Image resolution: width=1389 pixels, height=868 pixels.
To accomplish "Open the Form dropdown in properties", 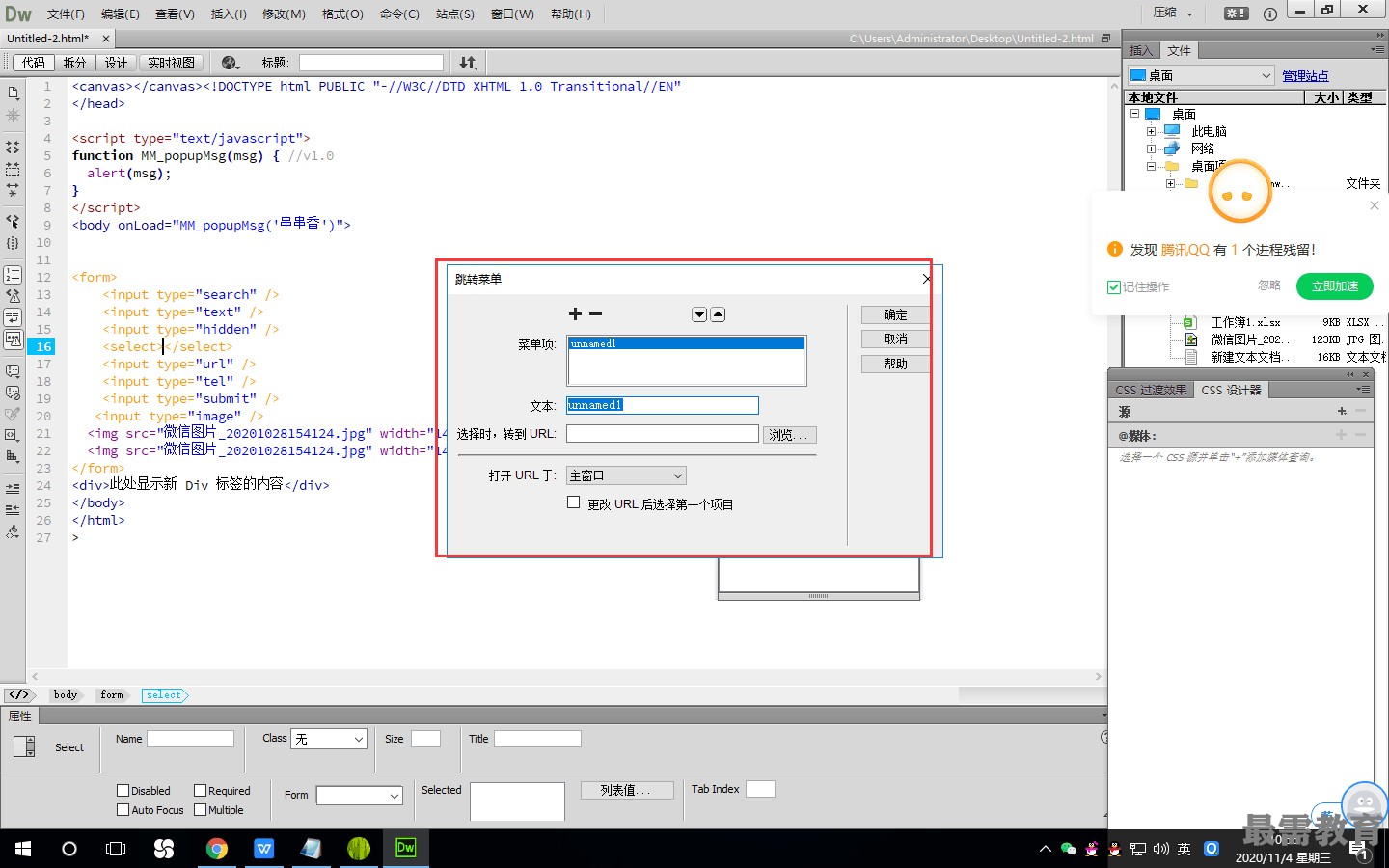I will pyautogui.click(x=360, y=796).
